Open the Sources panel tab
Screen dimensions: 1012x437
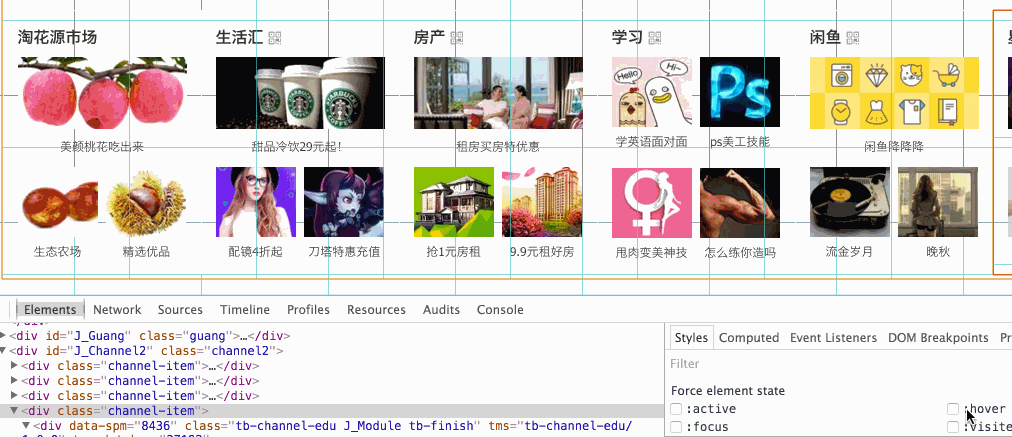(x=180, y=310)
